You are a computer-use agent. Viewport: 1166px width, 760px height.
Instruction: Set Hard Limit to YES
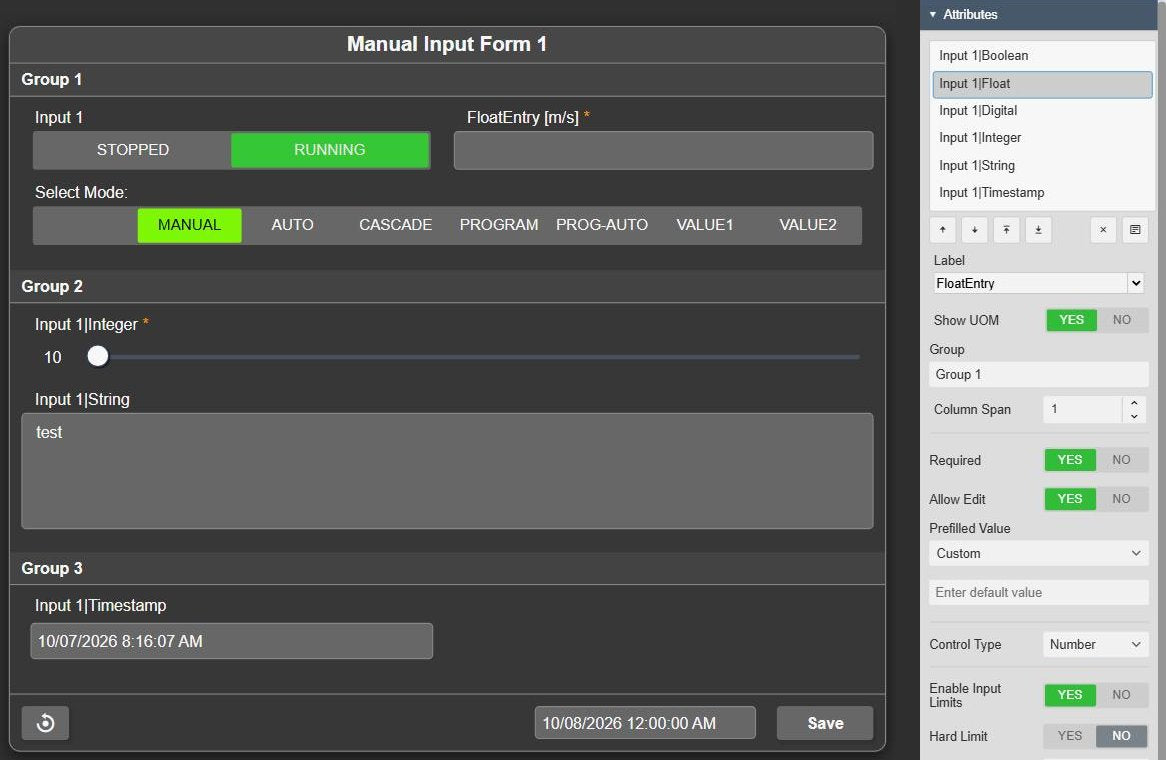click(1070, 735)
